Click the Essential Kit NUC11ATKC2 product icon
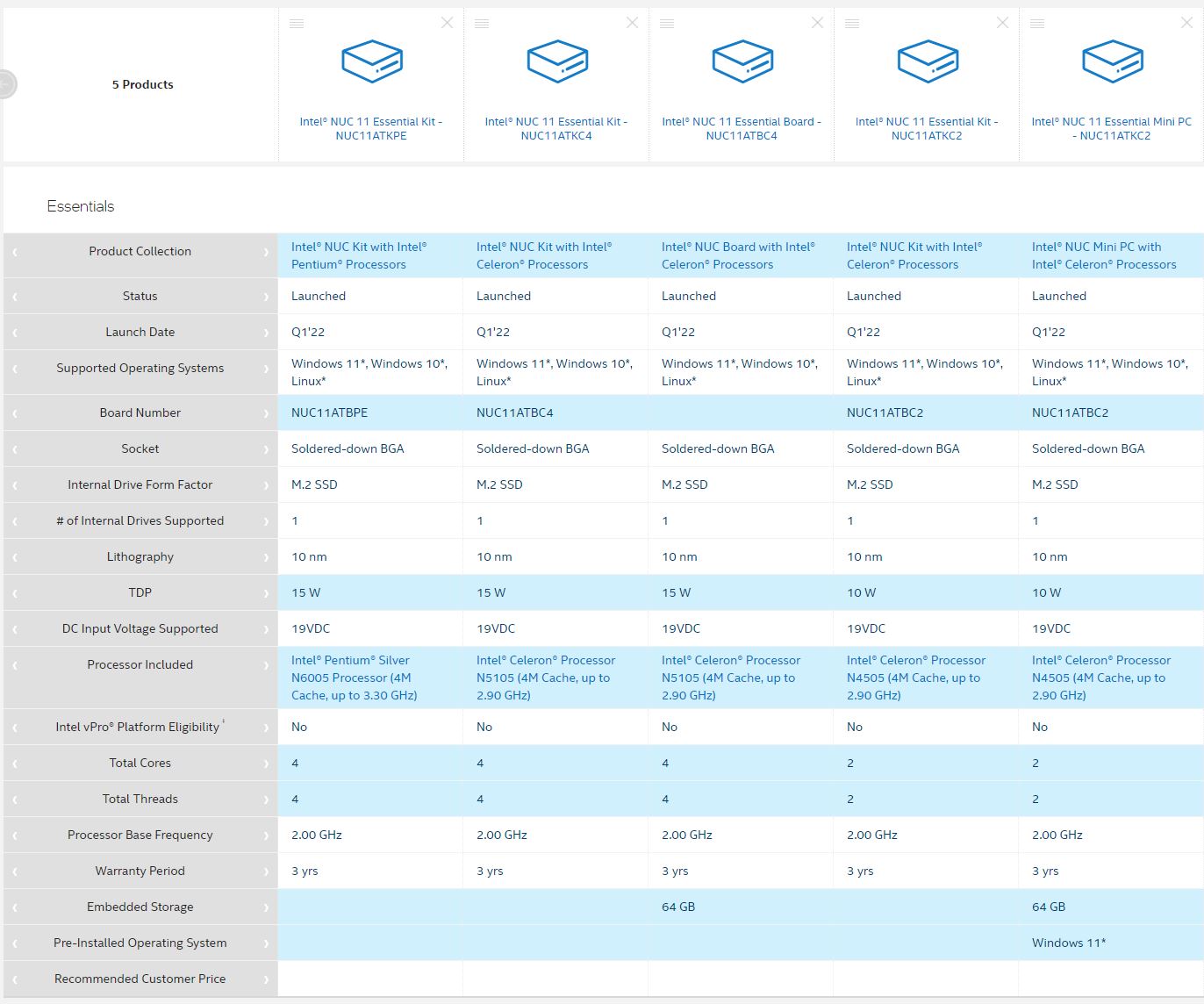Screen dimensions: 1204x1004 [x=928, y=61]
